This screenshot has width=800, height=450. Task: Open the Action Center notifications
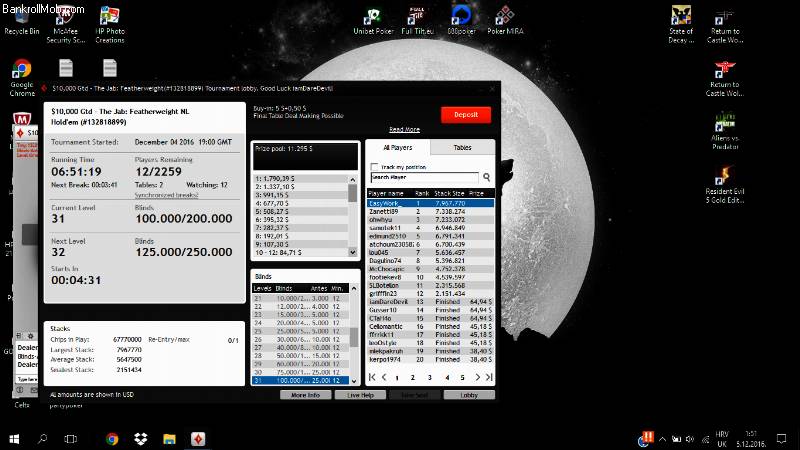pos(781,439)
